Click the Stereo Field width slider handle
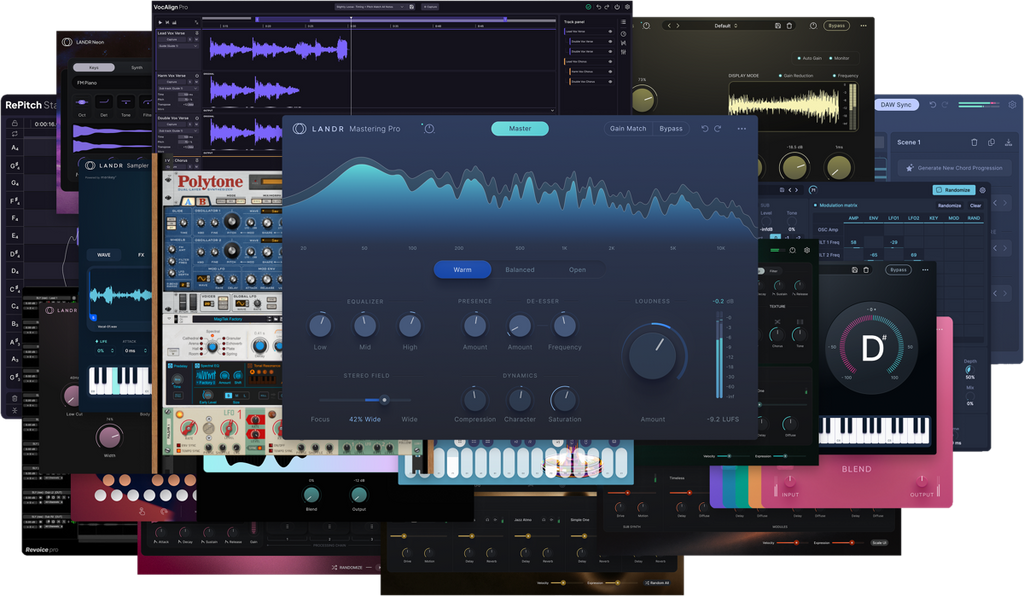 384,400
